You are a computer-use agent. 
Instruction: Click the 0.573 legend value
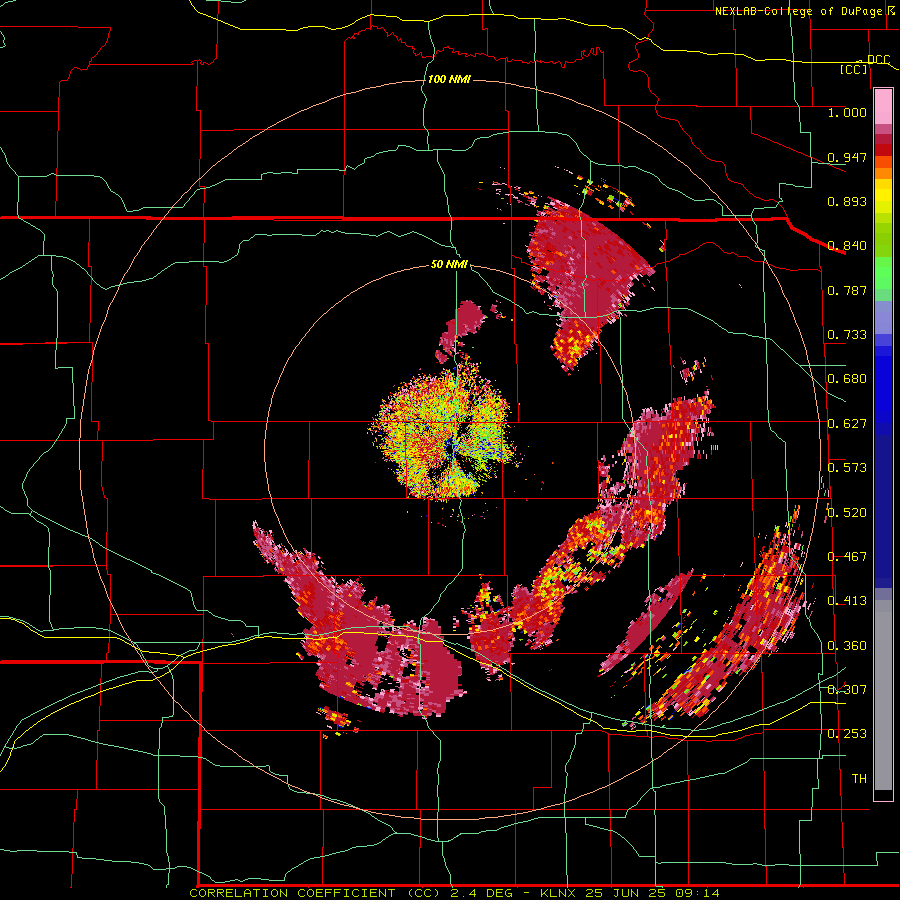coord(847,468)
